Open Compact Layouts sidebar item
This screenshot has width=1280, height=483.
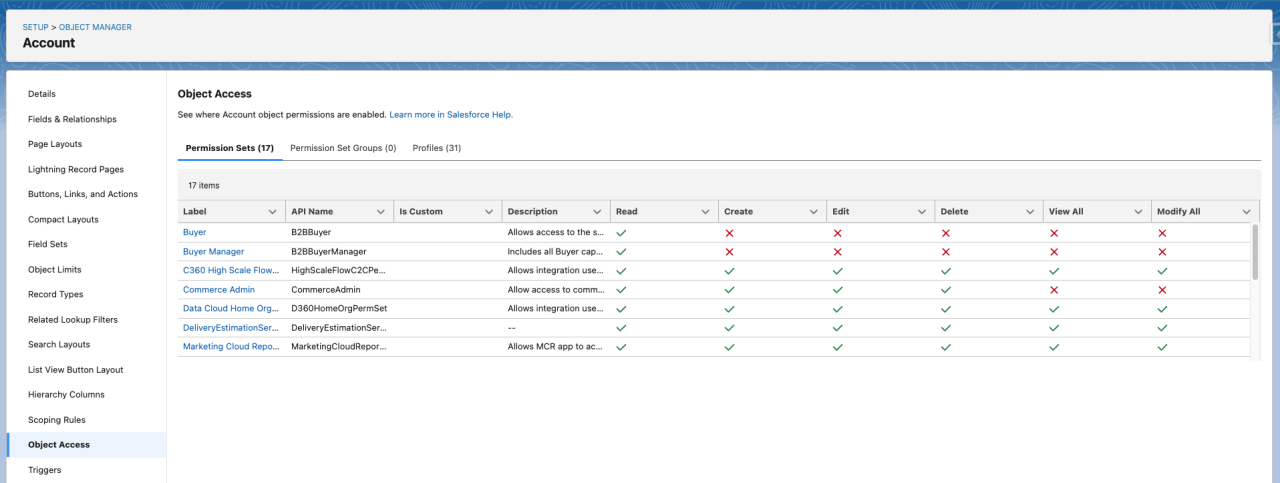point(63,219)
